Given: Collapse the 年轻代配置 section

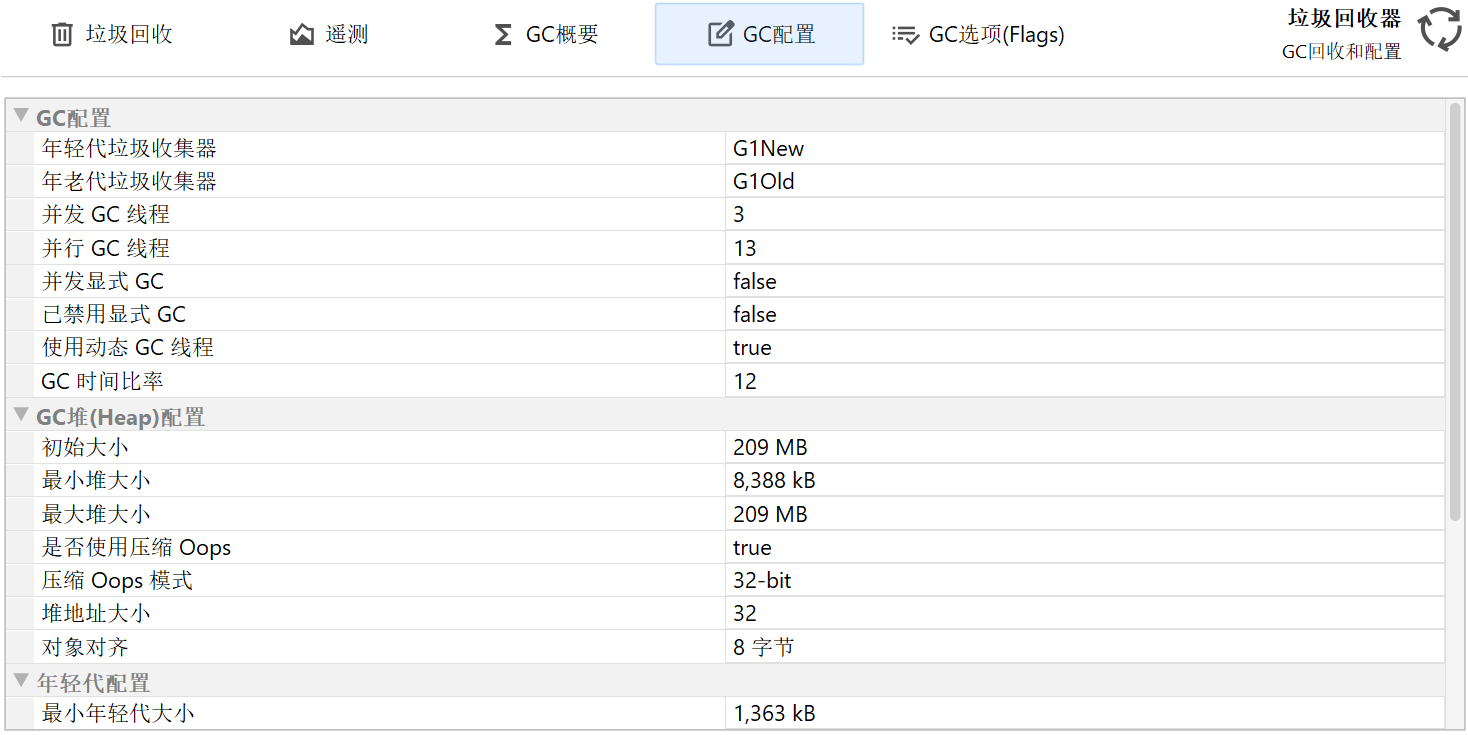Looking at the screenshot, I should point(21,681).
